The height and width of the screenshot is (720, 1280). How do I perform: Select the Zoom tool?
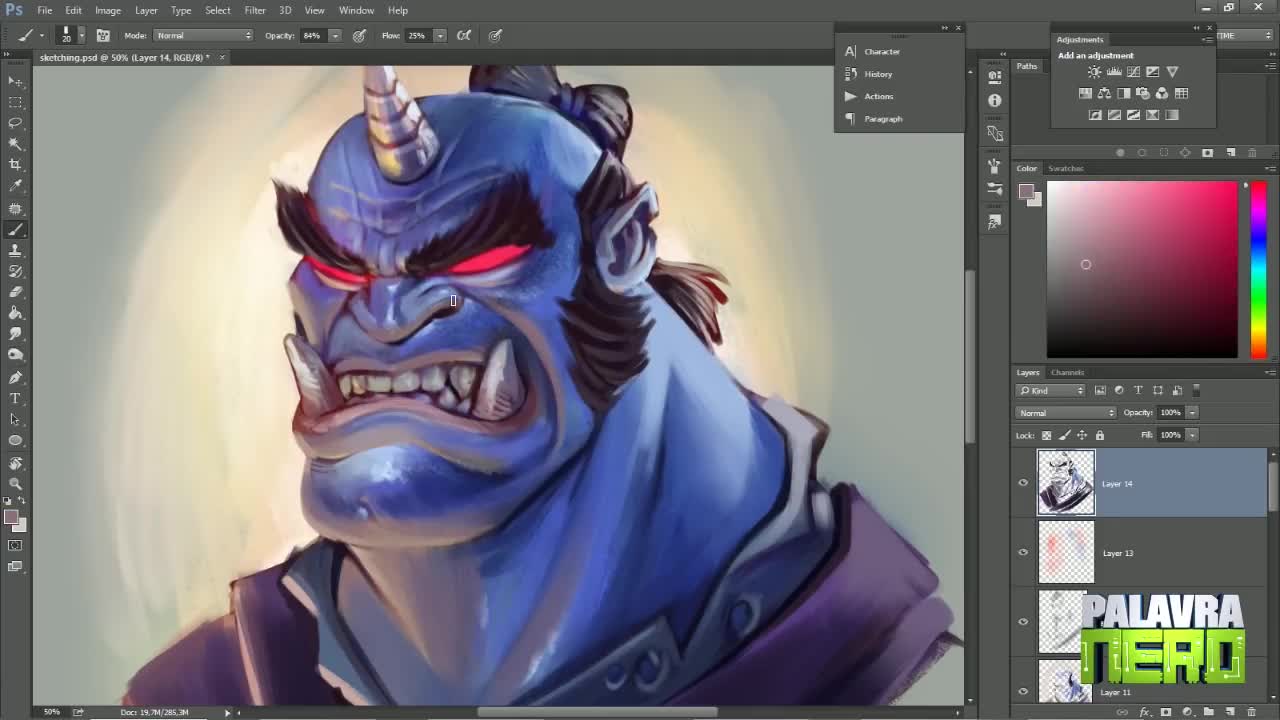pyautogui.click(x=15, y=484)
